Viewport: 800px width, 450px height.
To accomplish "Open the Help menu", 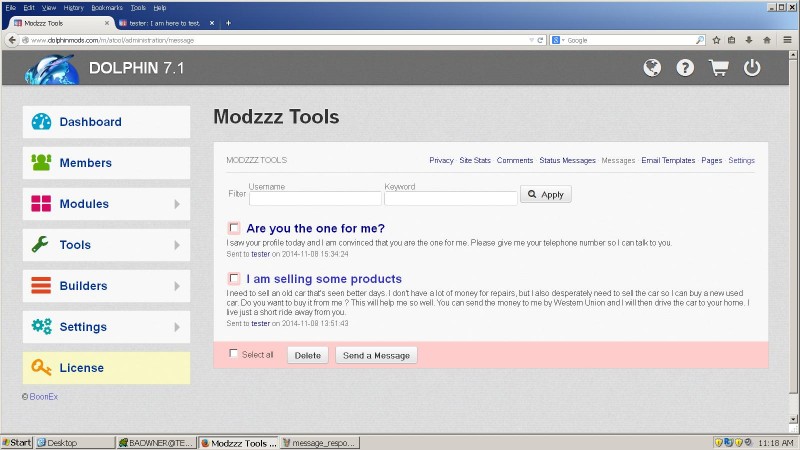I will 160,8.
